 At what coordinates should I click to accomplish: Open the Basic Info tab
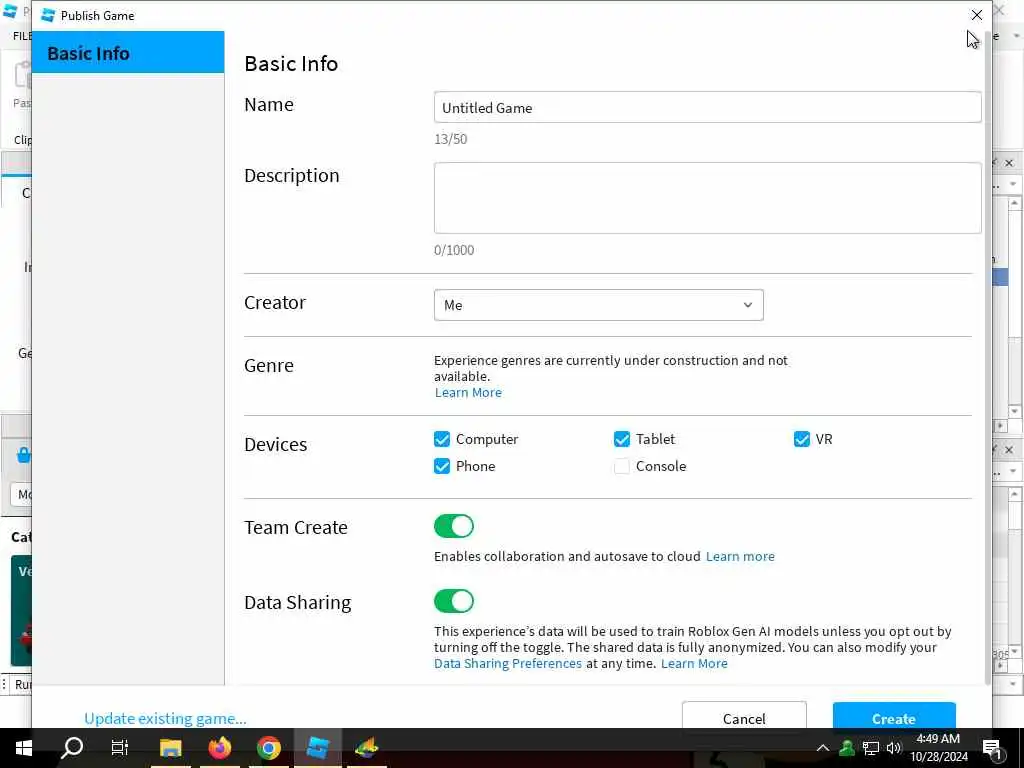[x=128, y=52]
